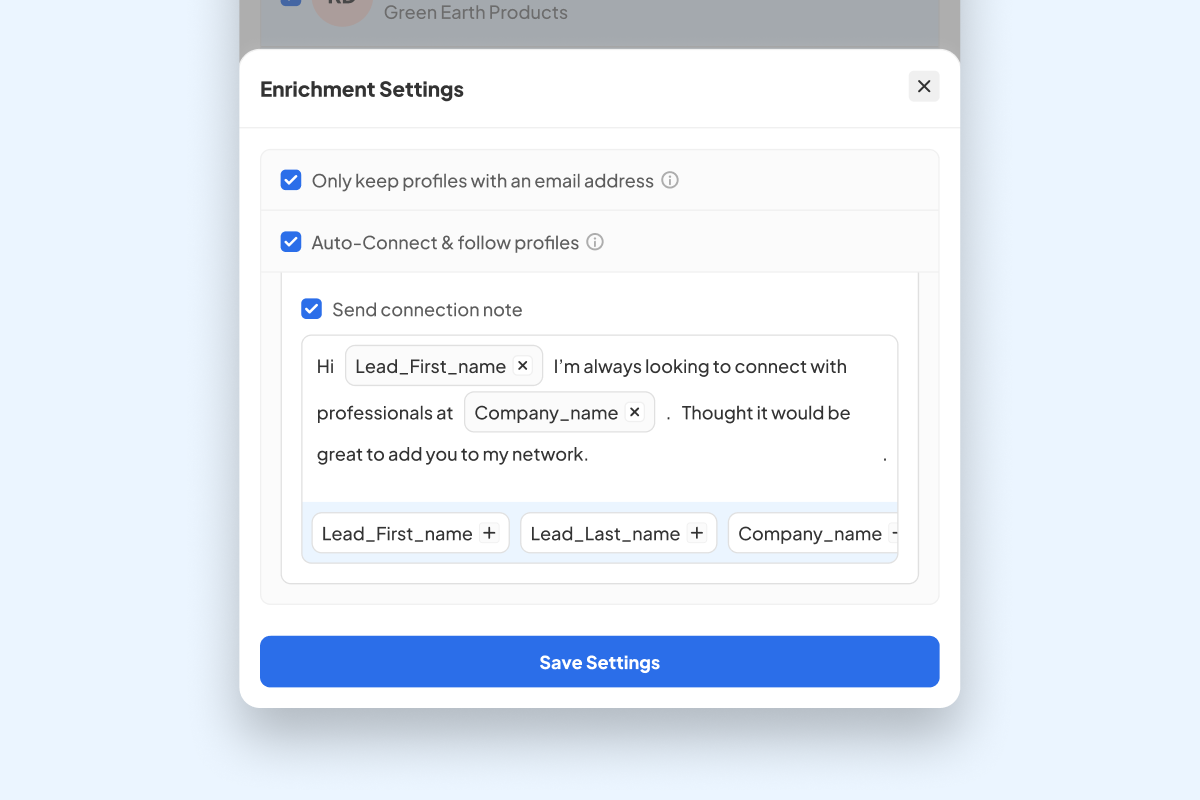Insert Lead_First_name using its plus icon
The image size is (1200, 800).
click(489, 533)
